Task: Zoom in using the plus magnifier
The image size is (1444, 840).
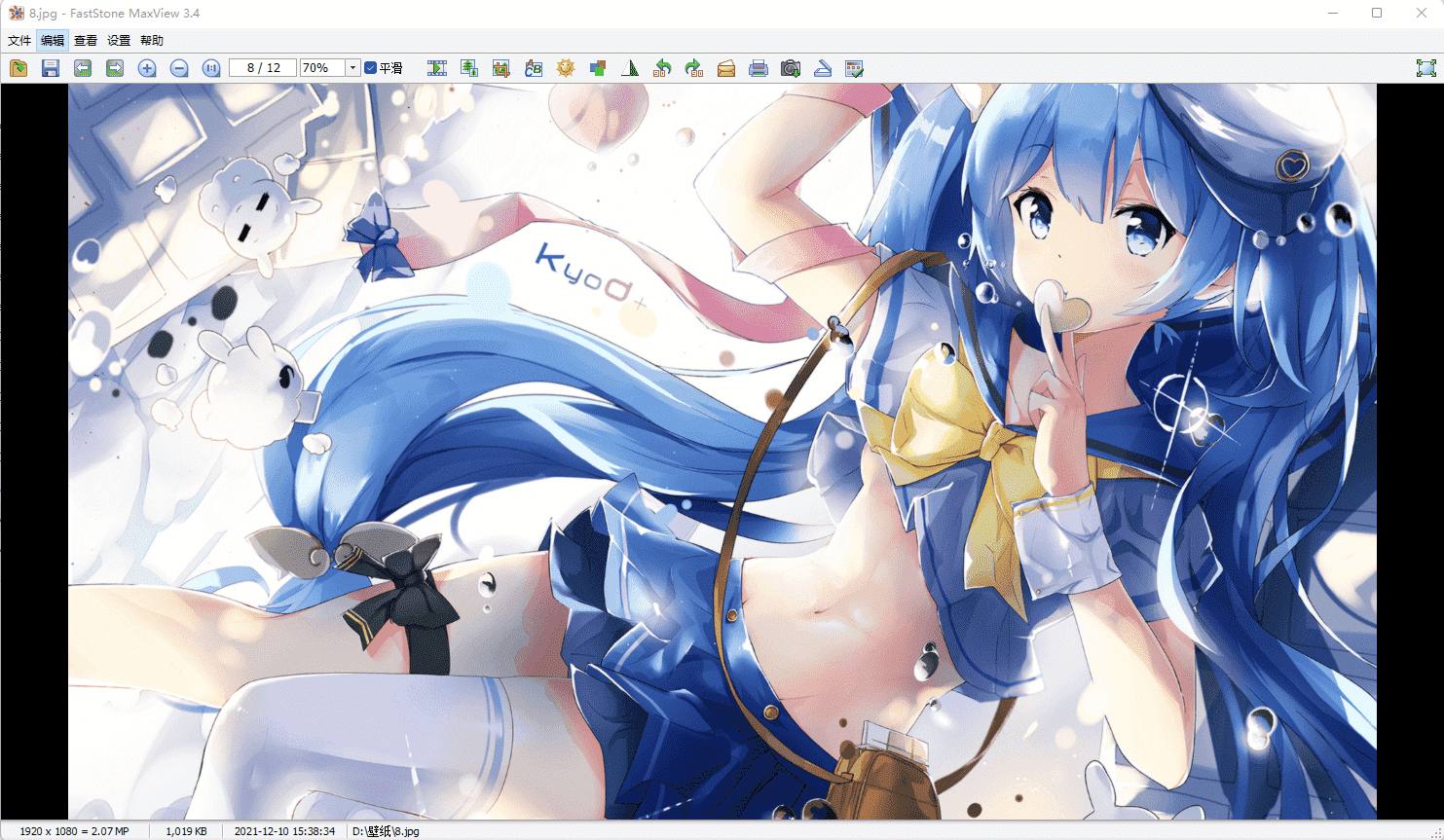Action: click(x=147, y=68)
